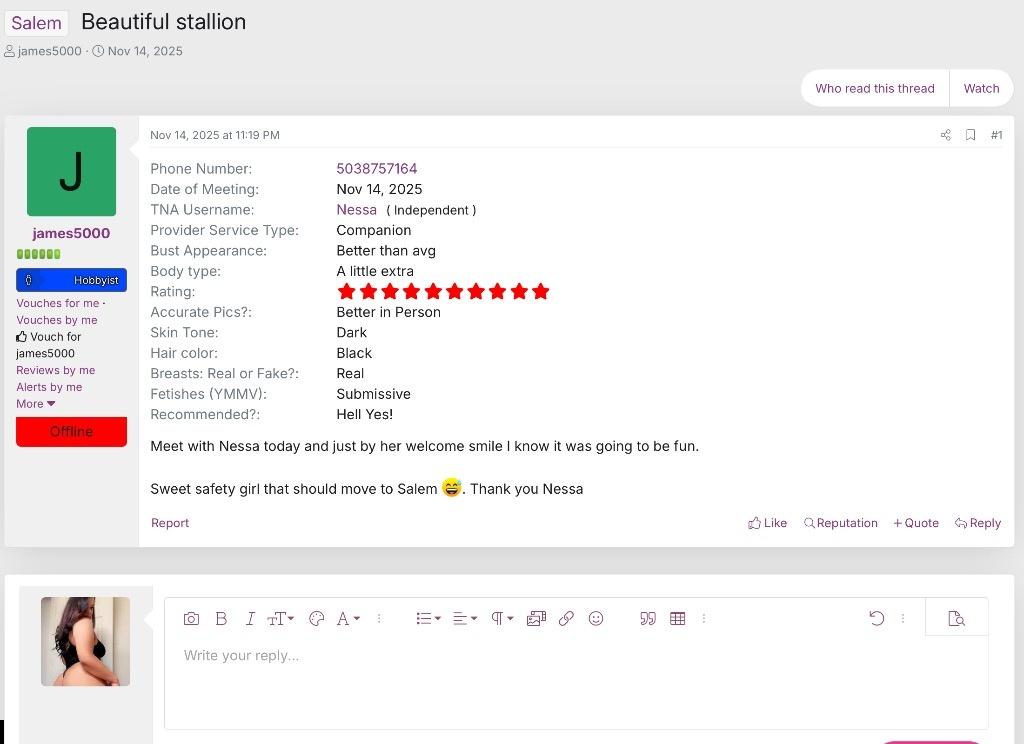Viewport: 1024px width, 744px height.
Task: Click the share icon on post #1
Action: [946, 135]
